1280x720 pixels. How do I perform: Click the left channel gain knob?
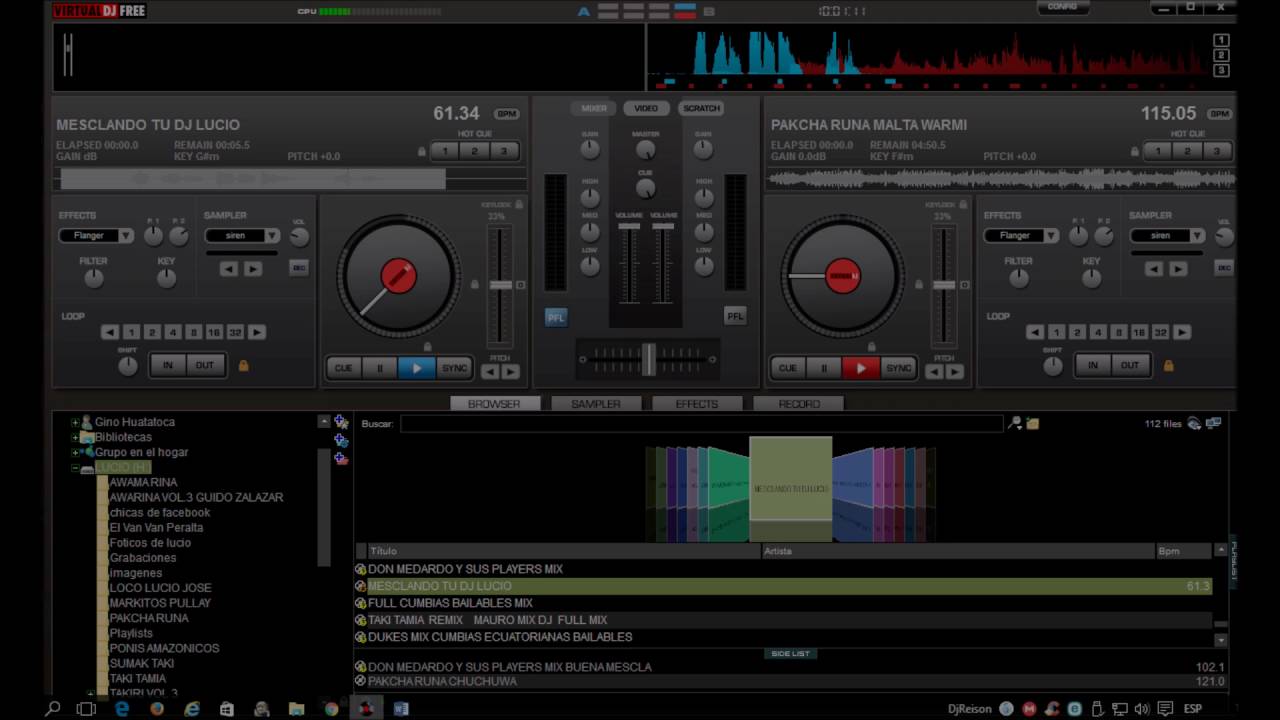coord(590,150)
